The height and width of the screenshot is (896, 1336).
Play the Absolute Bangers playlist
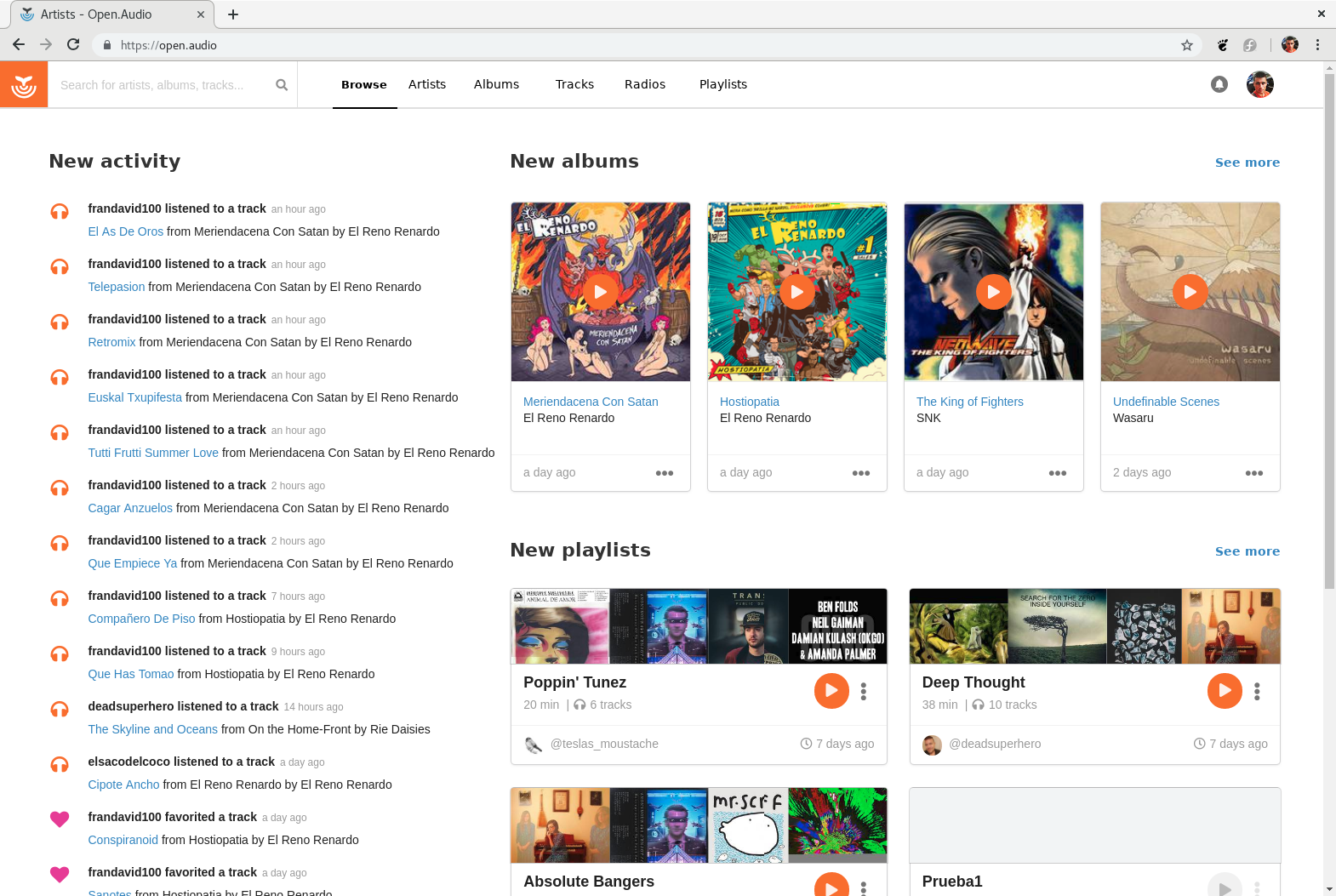pos(831,885)
